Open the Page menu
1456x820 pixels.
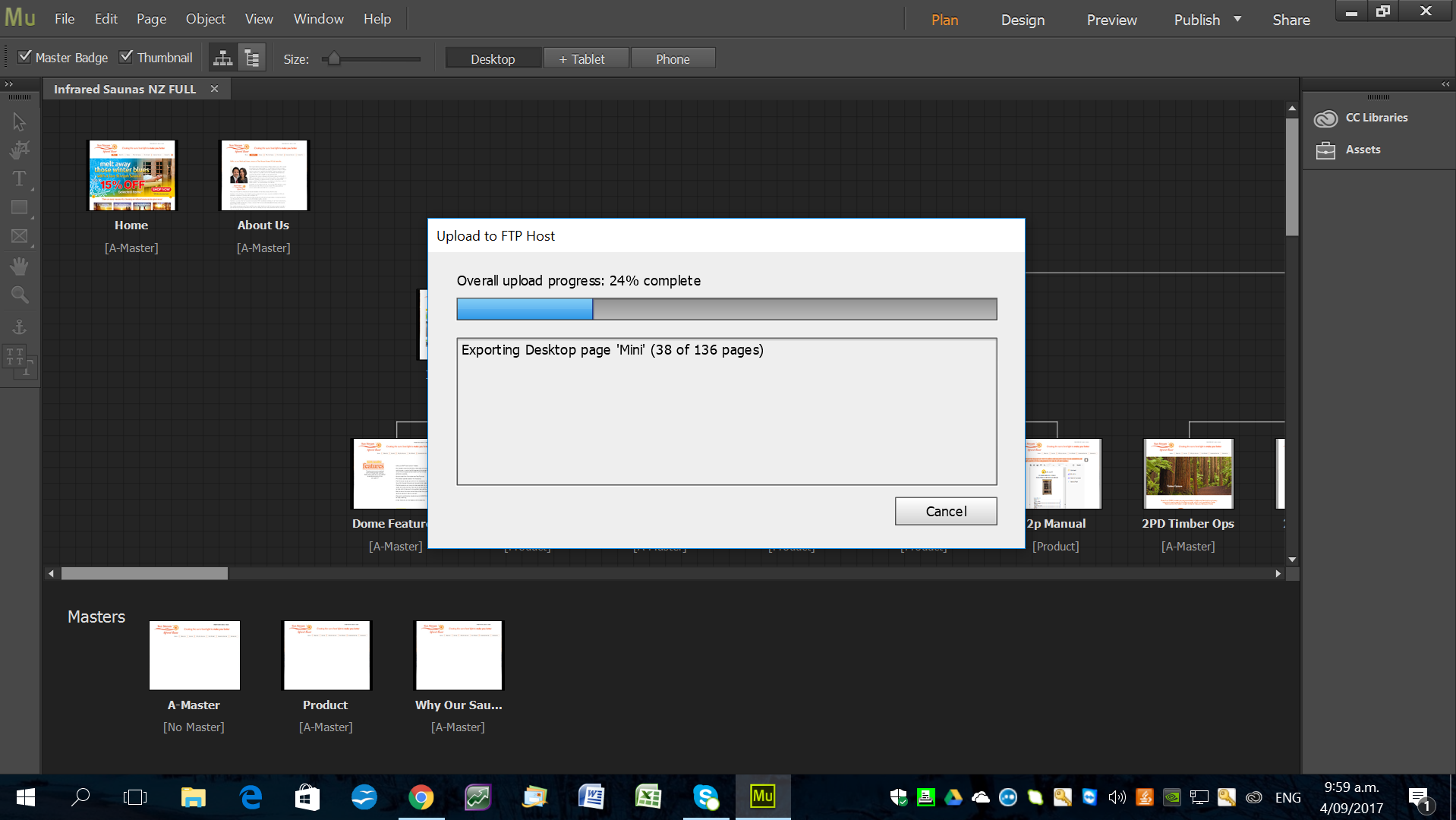pyautogui.click(x=151, y=19)
